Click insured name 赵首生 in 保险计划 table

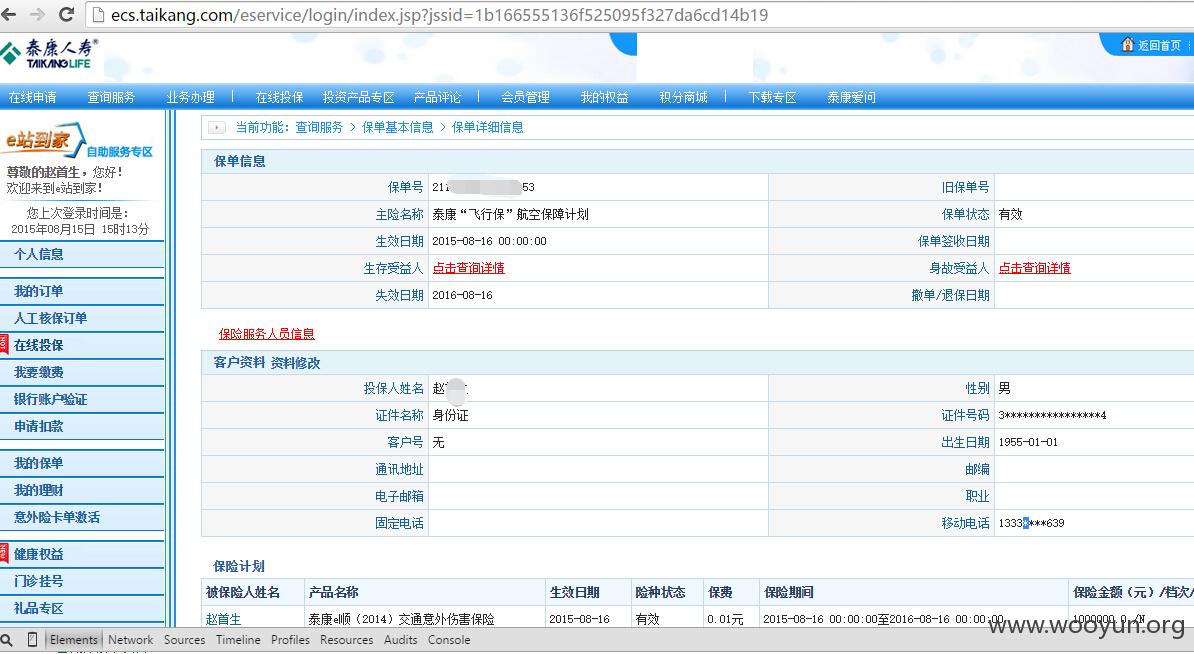pos(223,619)
